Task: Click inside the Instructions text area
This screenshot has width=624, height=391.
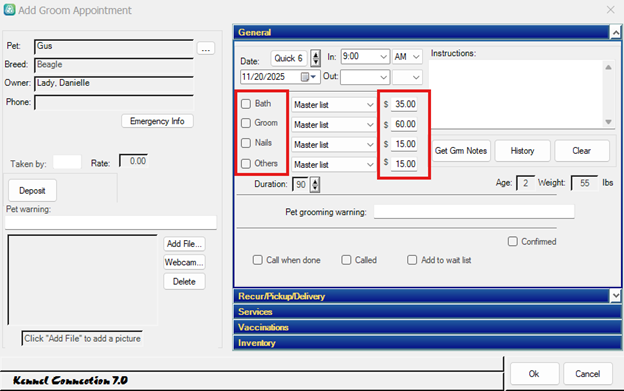Action: 516,94
